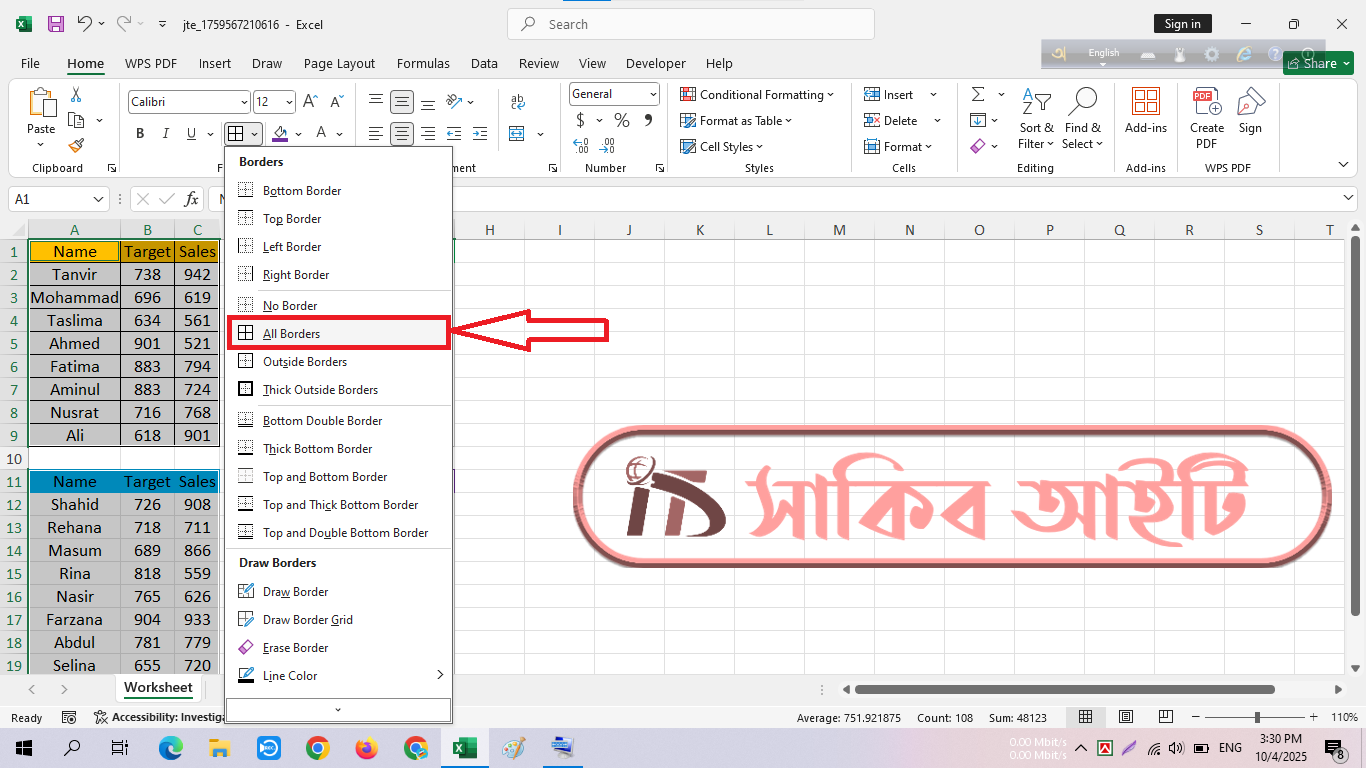Choose Thick Outside Borders option
This screenshot has width=1366, height=768.
(x=320, y=390)
